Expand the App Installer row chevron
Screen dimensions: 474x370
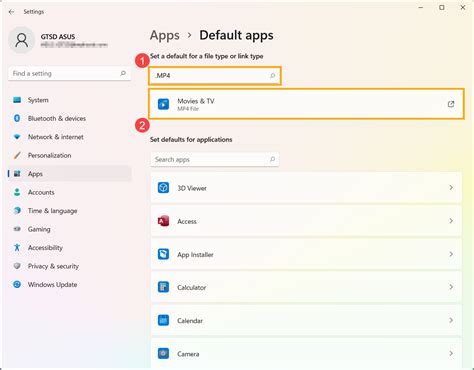[451, 254]
